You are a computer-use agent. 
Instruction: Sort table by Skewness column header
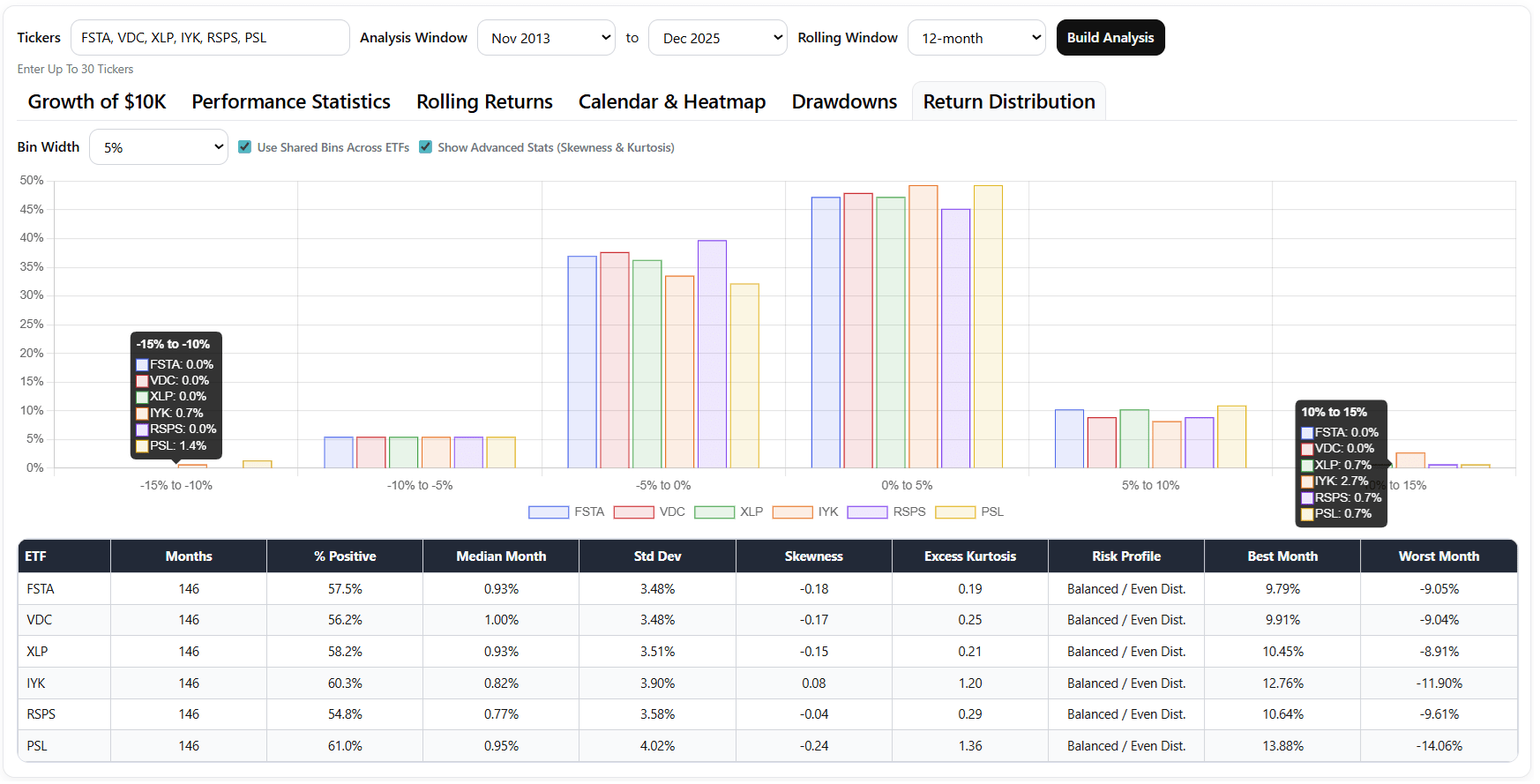(x=813, y=556)
